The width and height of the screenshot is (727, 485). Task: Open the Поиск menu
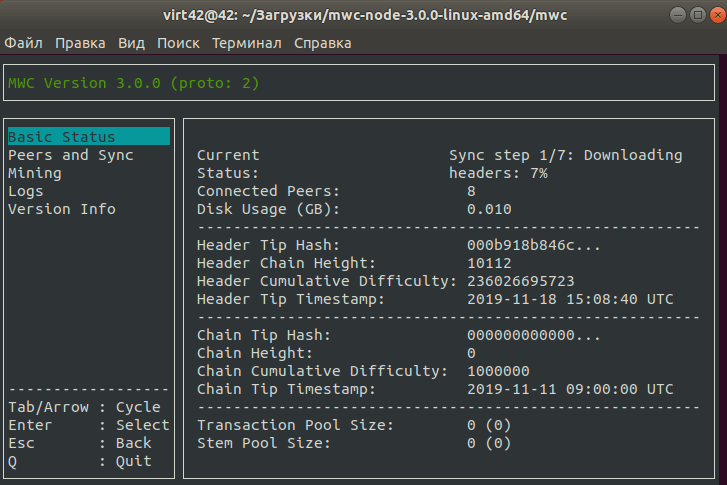pyautogui.click(x=178, y=43)
